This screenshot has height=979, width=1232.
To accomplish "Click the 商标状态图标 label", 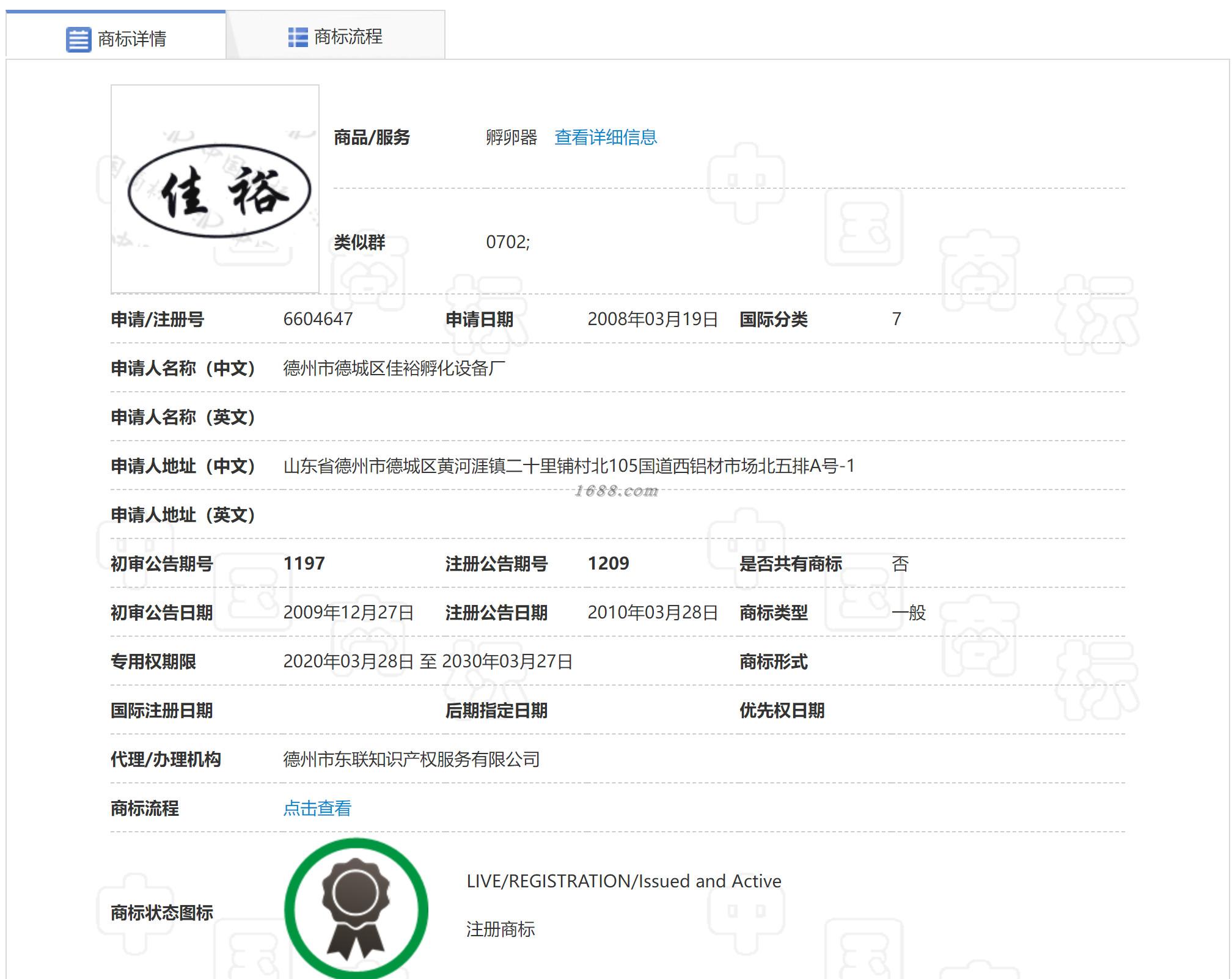I will [162, 912].
